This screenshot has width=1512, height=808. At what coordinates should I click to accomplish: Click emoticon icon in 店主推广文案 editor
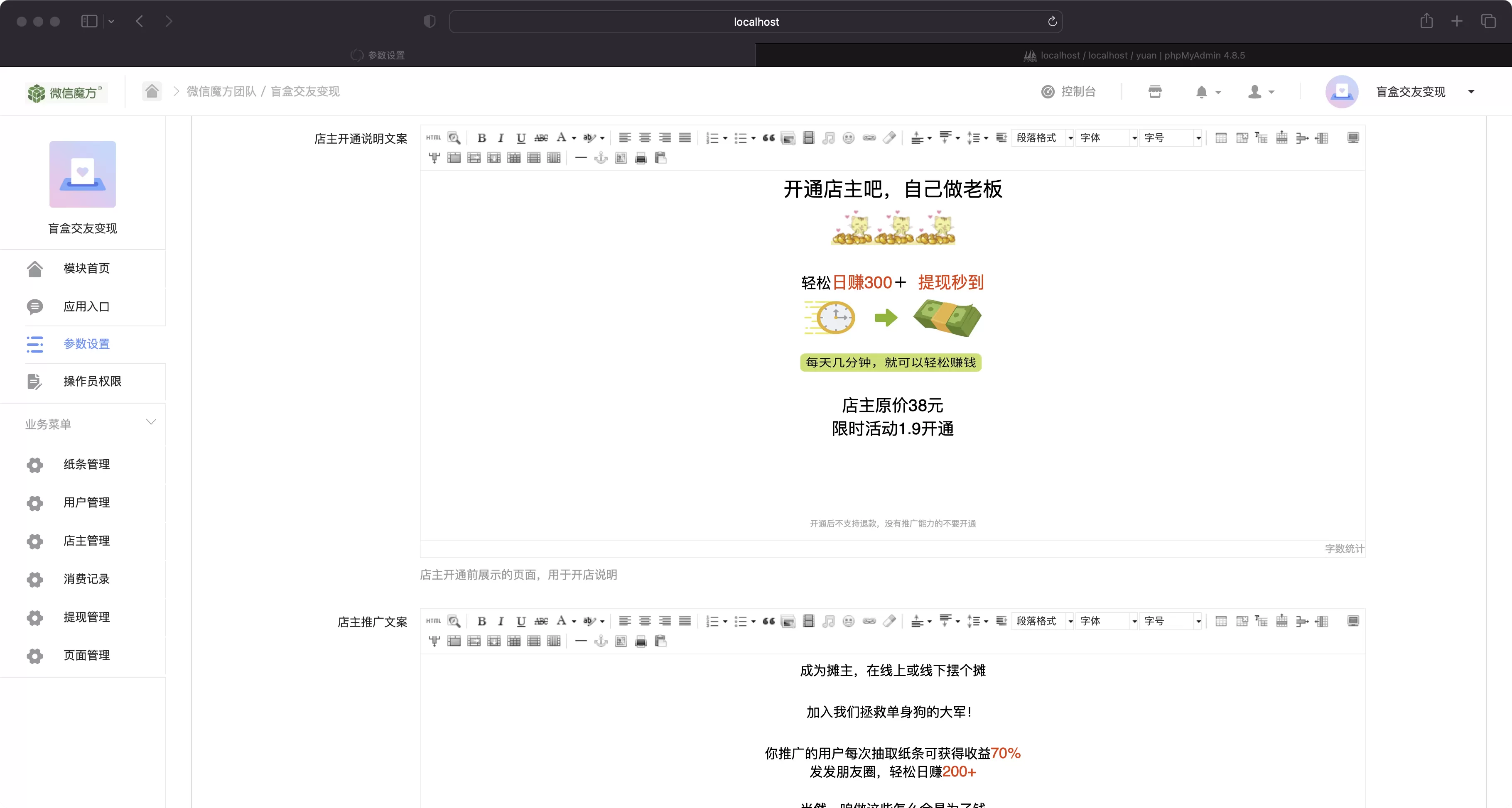pos(848,621)
